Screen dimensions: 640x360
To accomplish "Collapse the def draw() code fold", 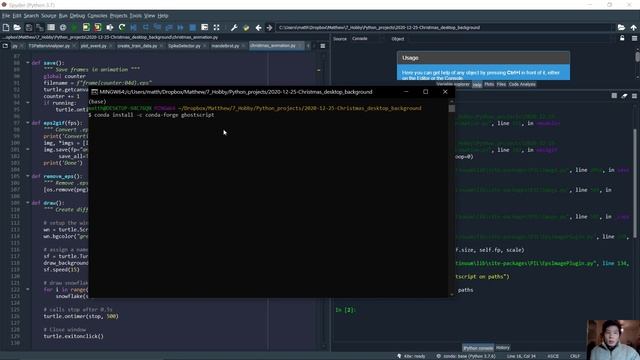I will [x=28, y=202].
